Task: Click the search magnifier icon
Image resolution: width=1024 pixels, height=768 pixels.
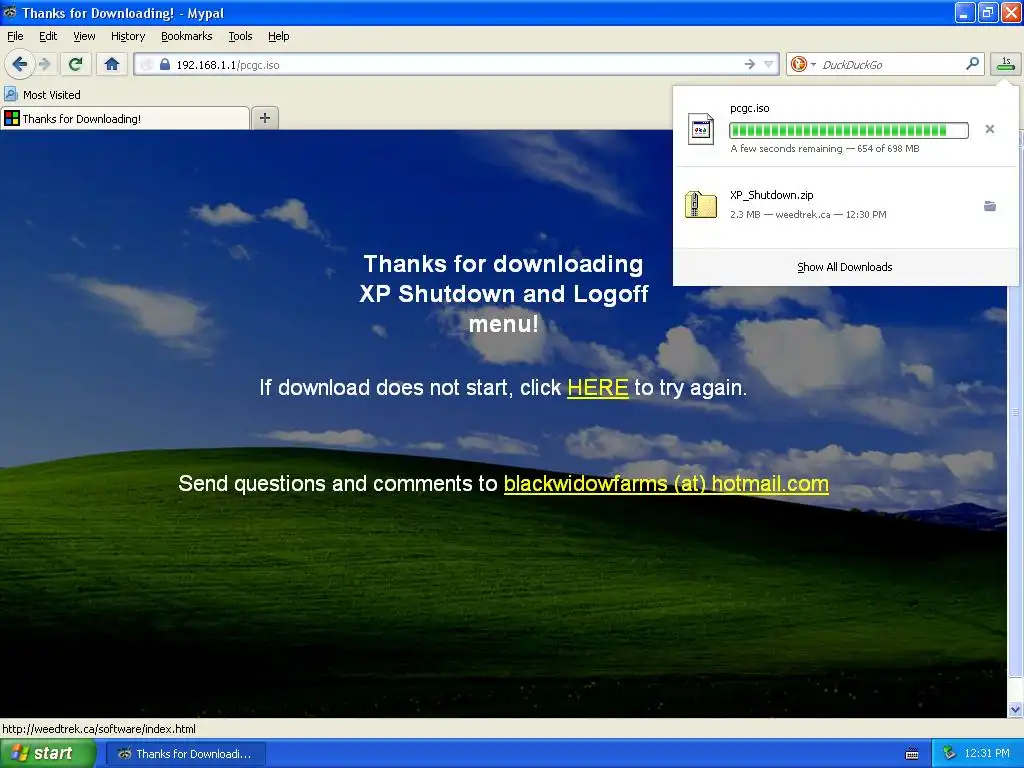Action: click(972, 63)
